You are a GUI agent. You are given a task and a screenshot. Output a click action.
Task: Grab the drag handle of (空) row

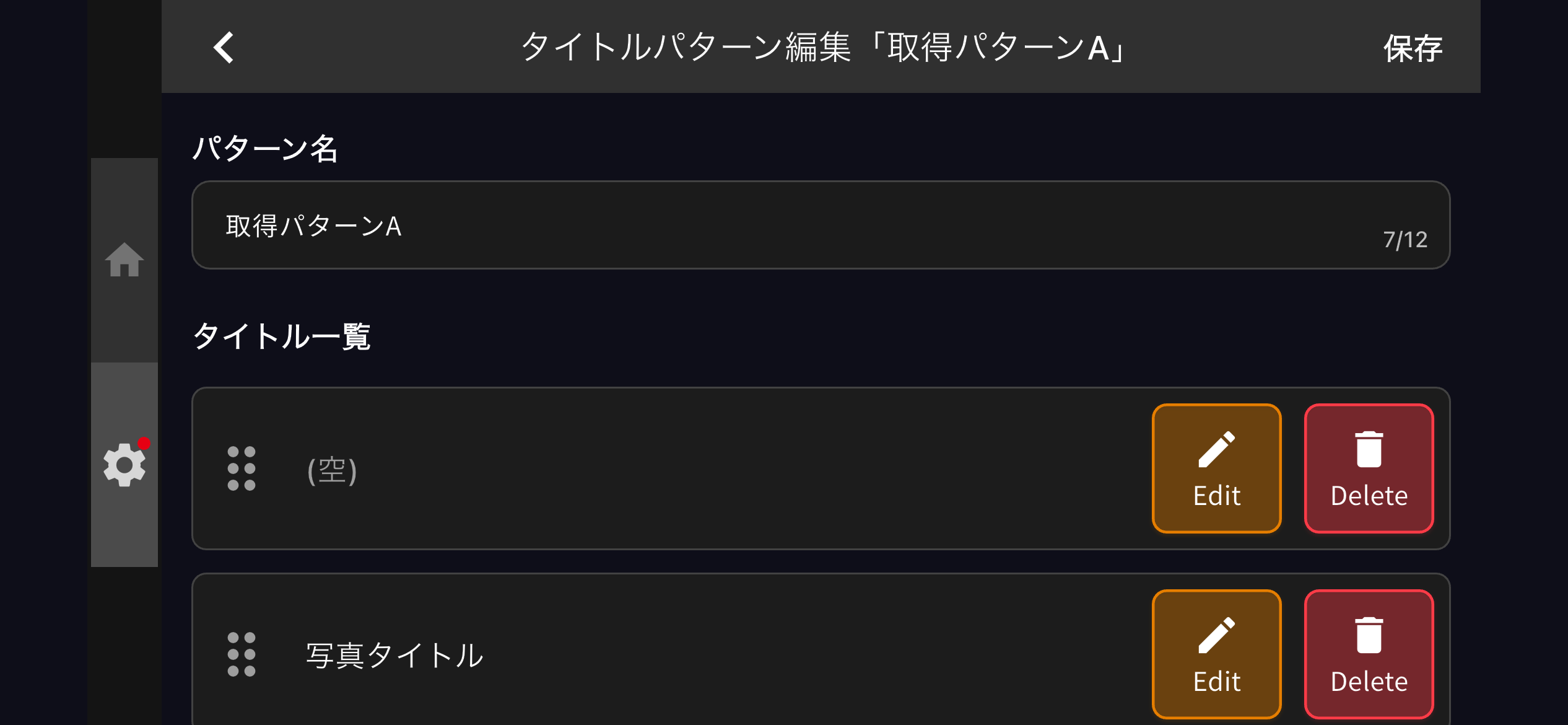(242, 468)
